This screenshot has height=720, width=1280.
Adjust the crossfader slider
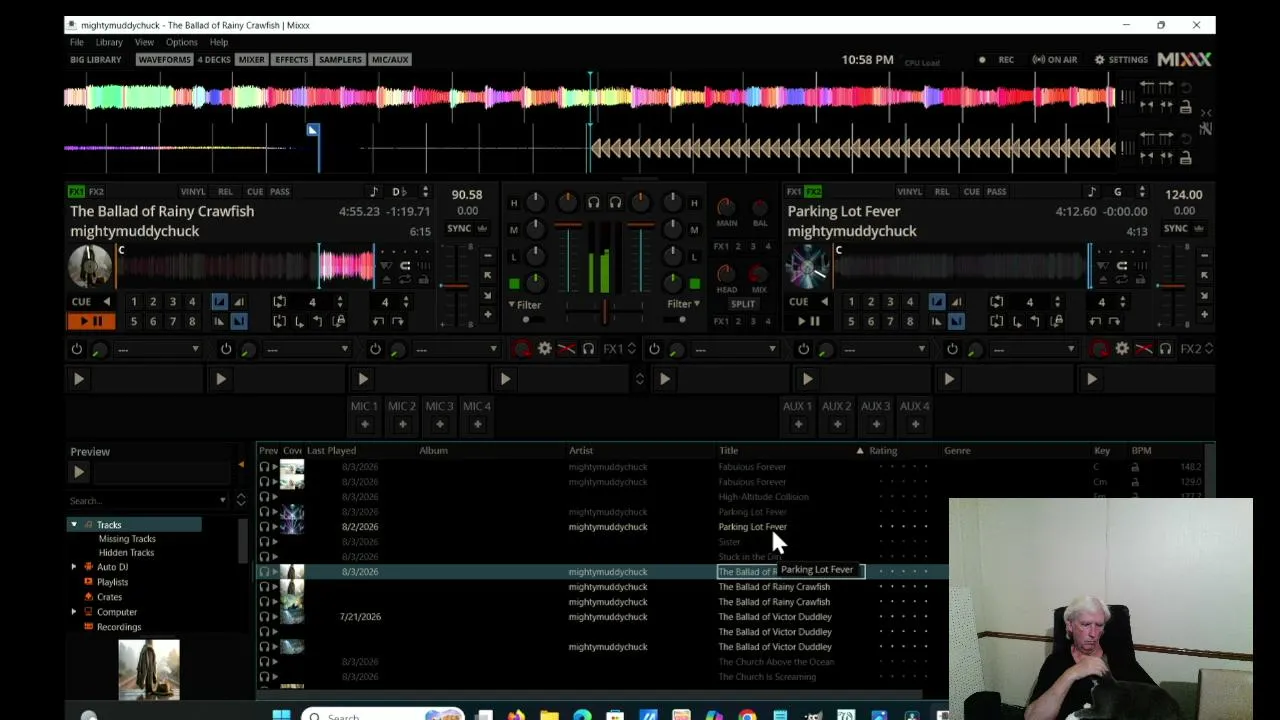(x=604, y=312)
